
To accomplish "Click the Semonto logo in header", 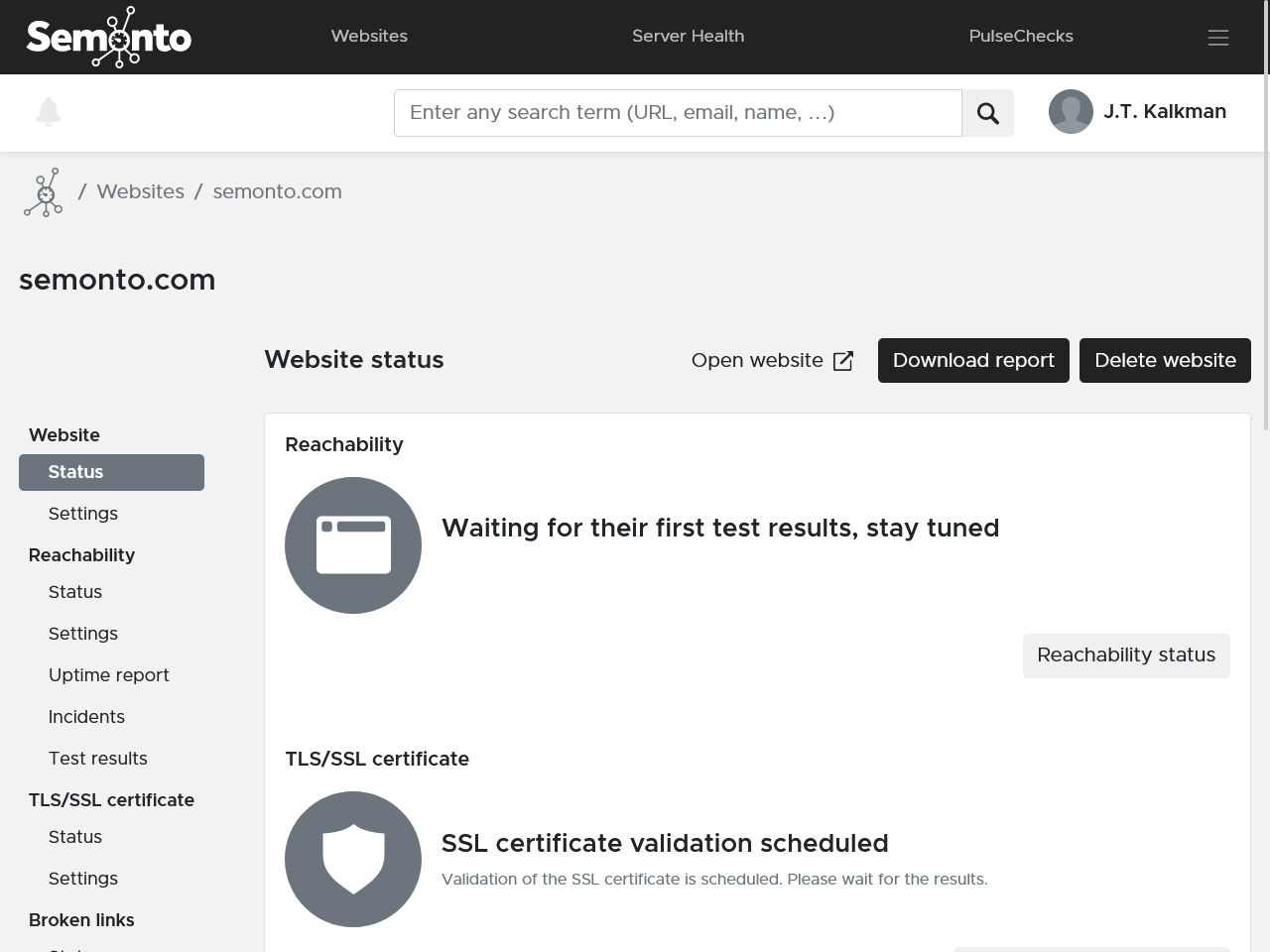I will (x=109, y=38).
